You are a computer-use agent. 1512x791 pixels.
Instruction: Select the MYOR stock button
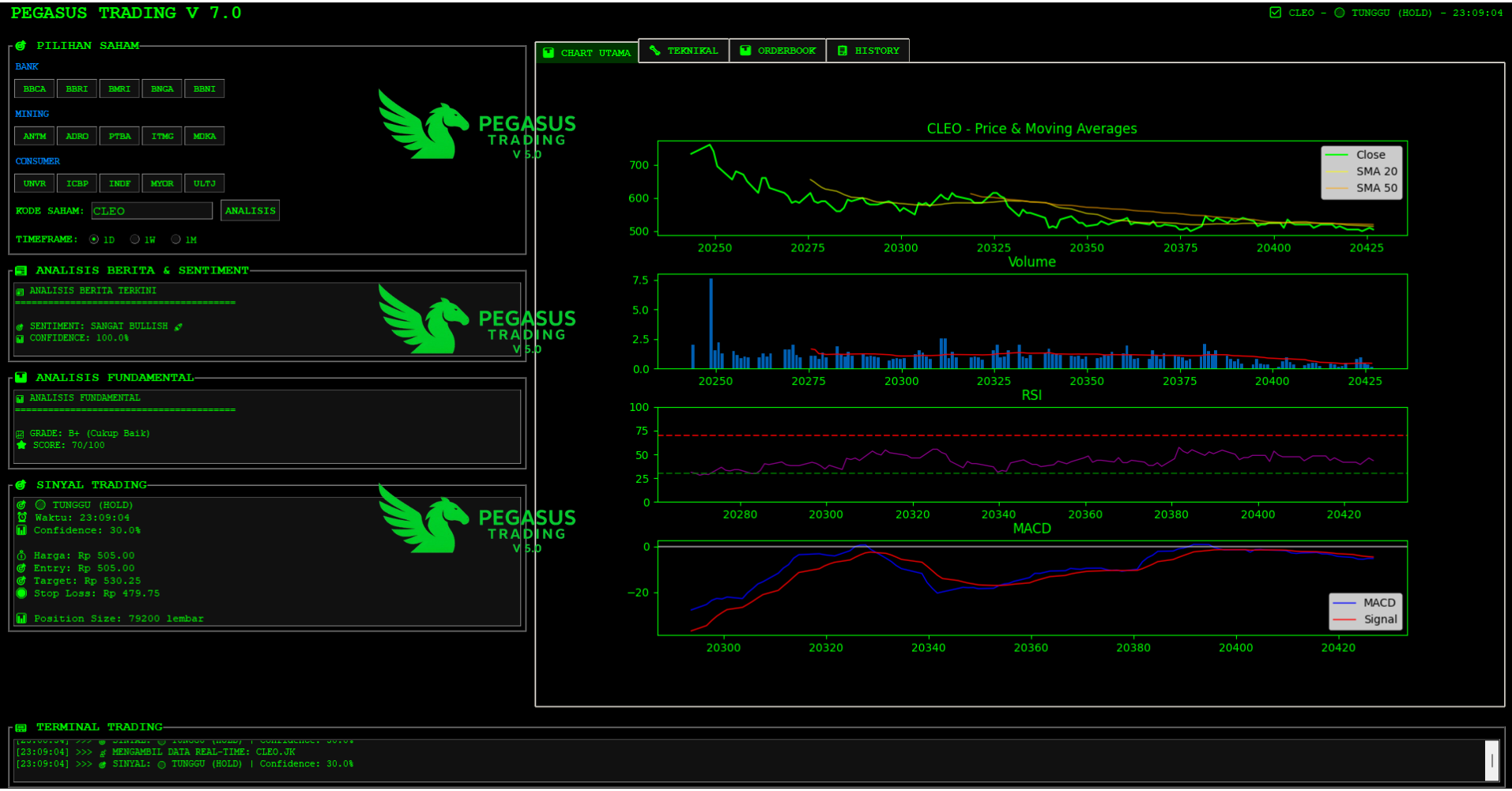pyautogui.click(x=162, y=183)
